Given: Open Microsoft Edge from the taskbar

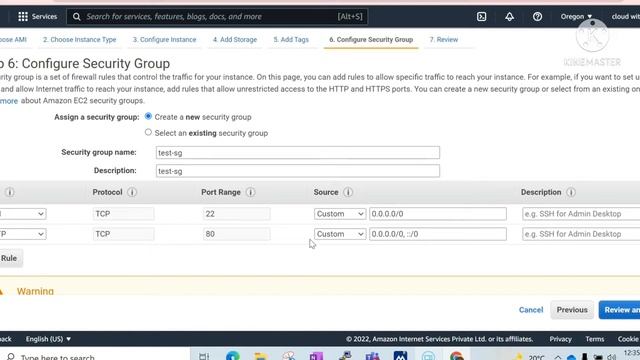Looking at the screenshot, I should pos(233,356).
